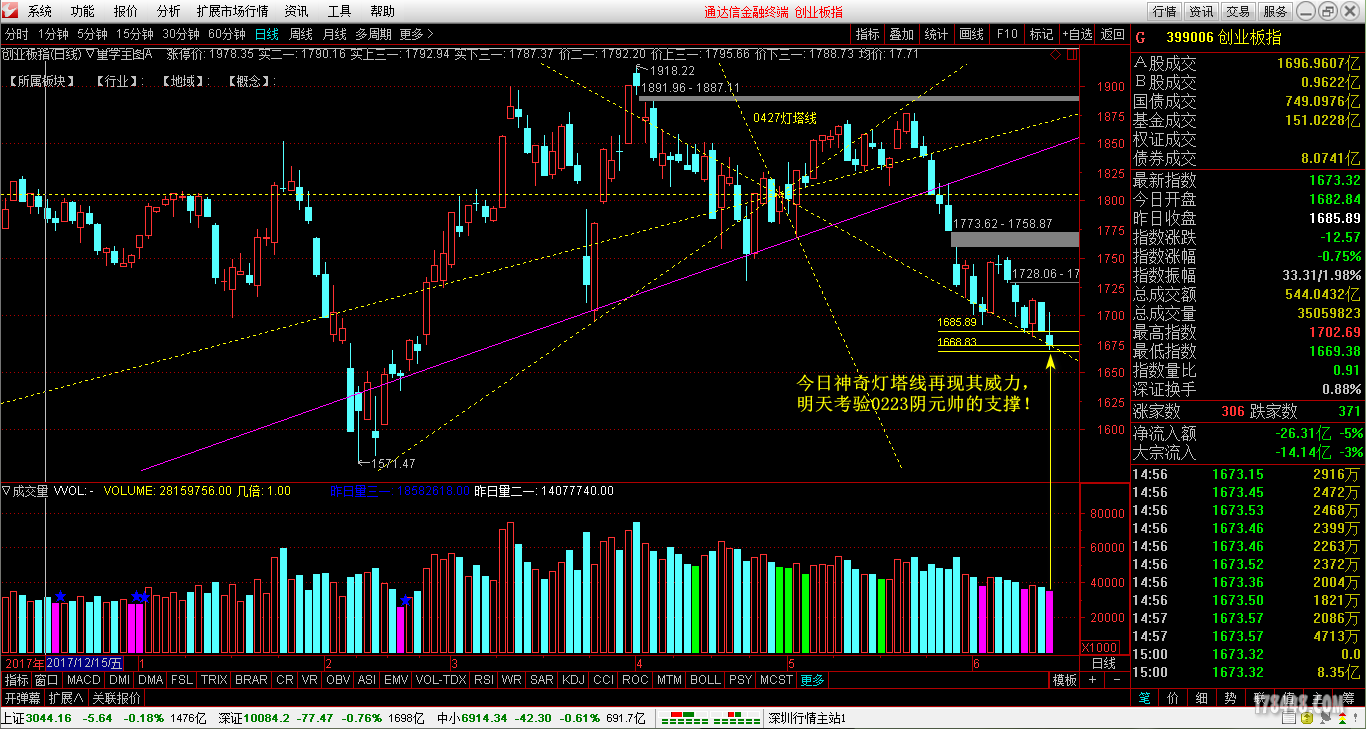Click the 开弹幕 button
Screen dimensions: 1366x729
click(x=22, y=698)
